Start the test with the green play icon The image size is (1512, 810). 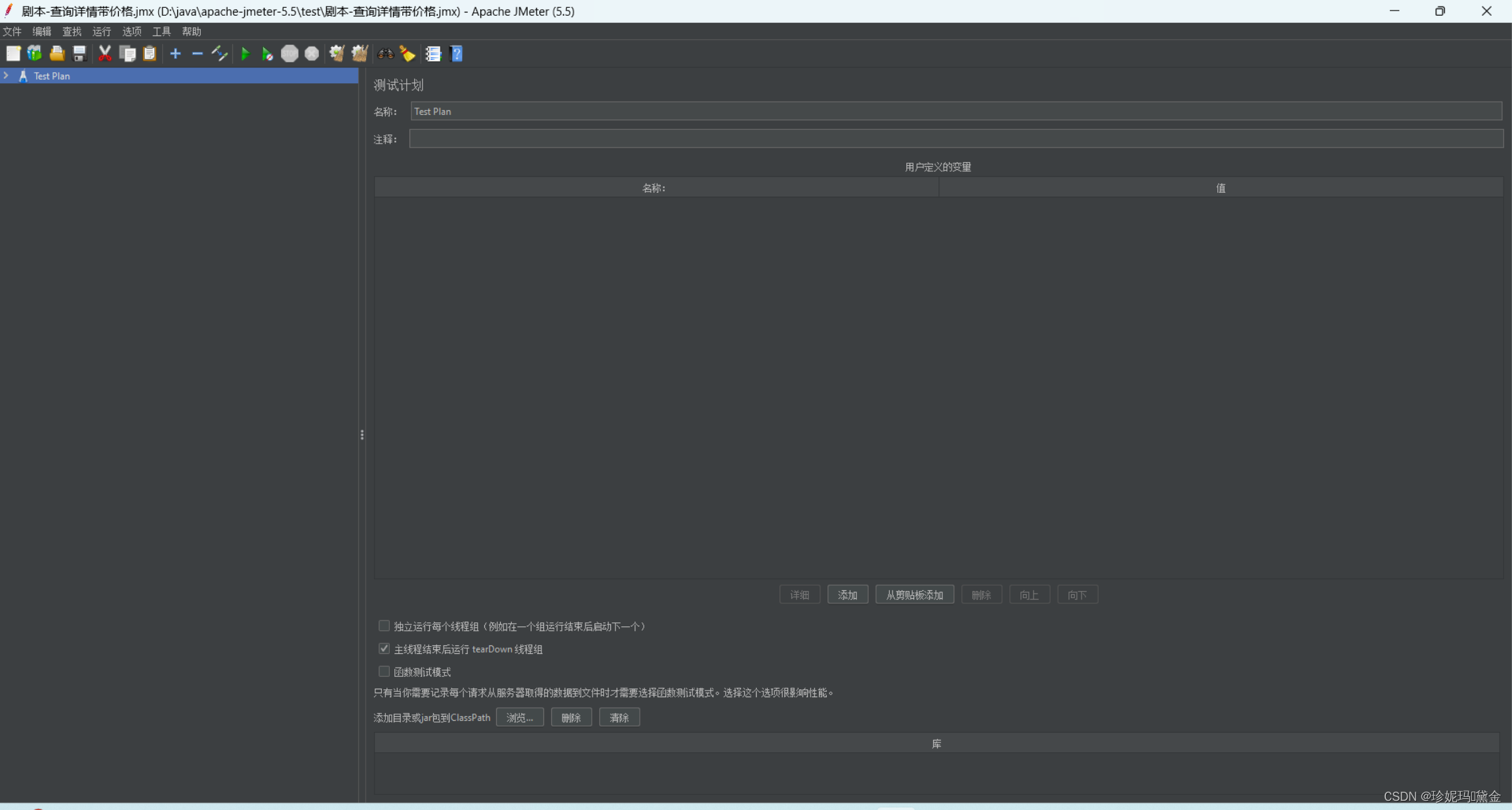[x=245, y=54]
